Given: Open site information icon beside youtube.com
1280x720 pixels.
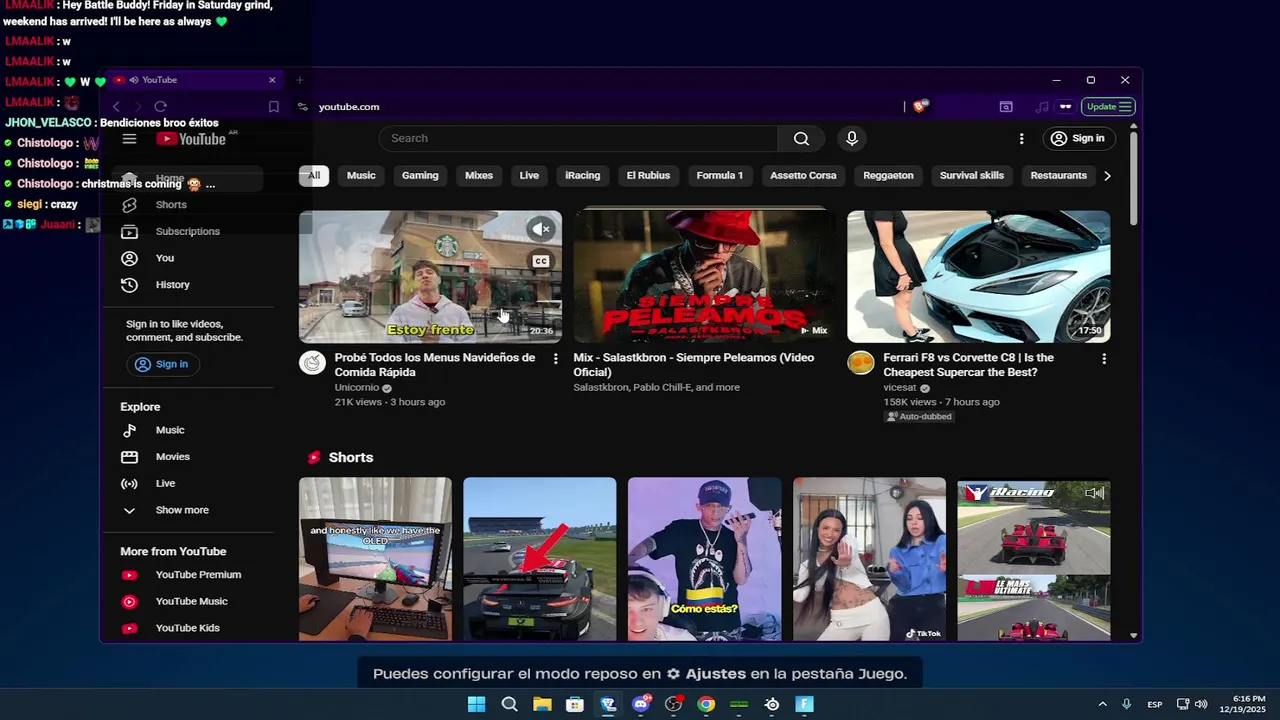Looking at the screenshot, I should [302, 107].
